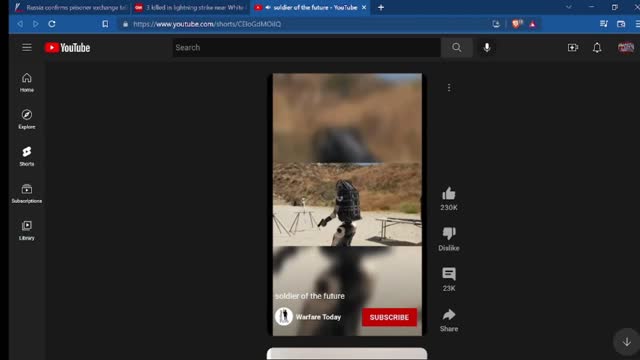Switch to the Russia prisoner exchange tab
Screen dimensions: 640x360
click(71, 7)
